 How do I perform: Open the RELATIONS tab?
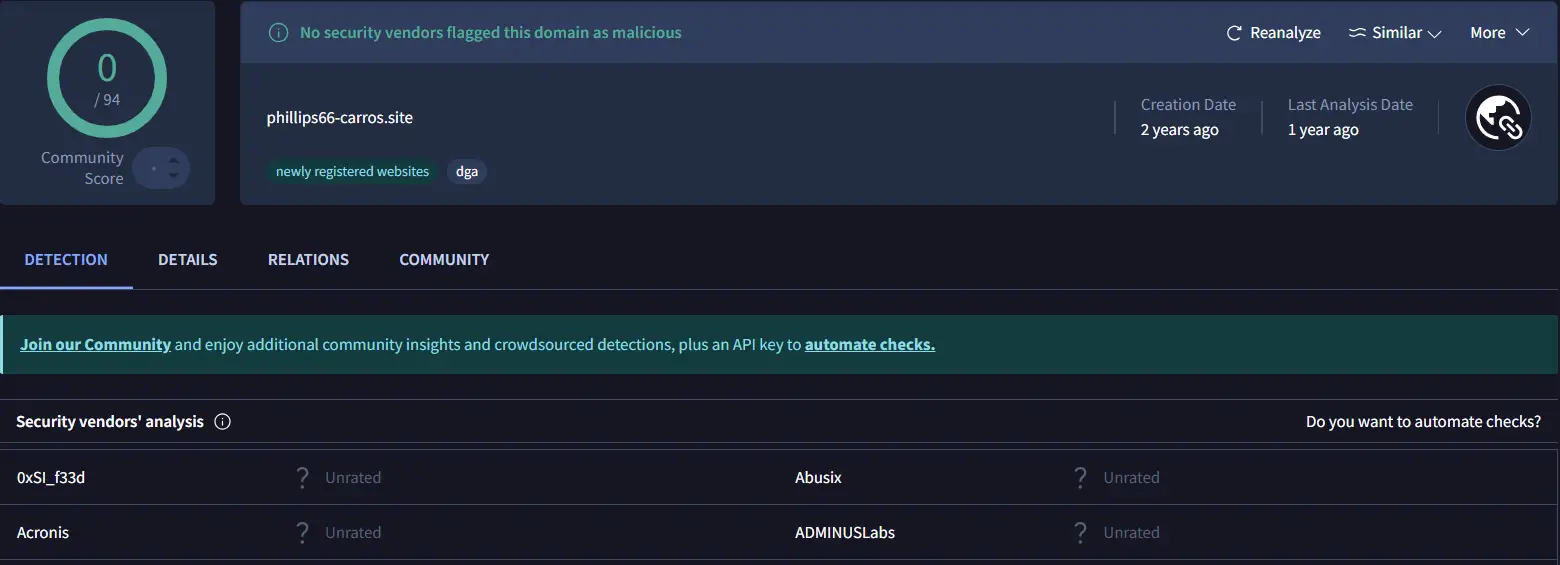[x=308, y=260]
